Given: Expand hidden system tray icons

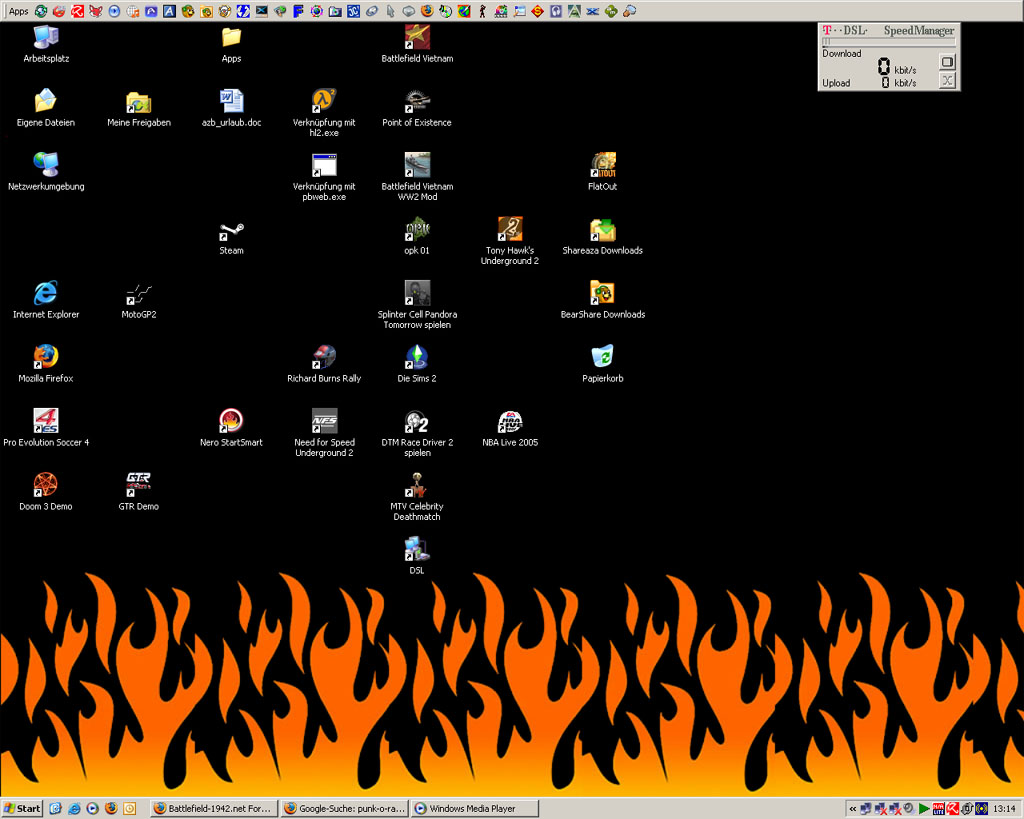Looking at the screenshot, I should (x=852, y=809).
